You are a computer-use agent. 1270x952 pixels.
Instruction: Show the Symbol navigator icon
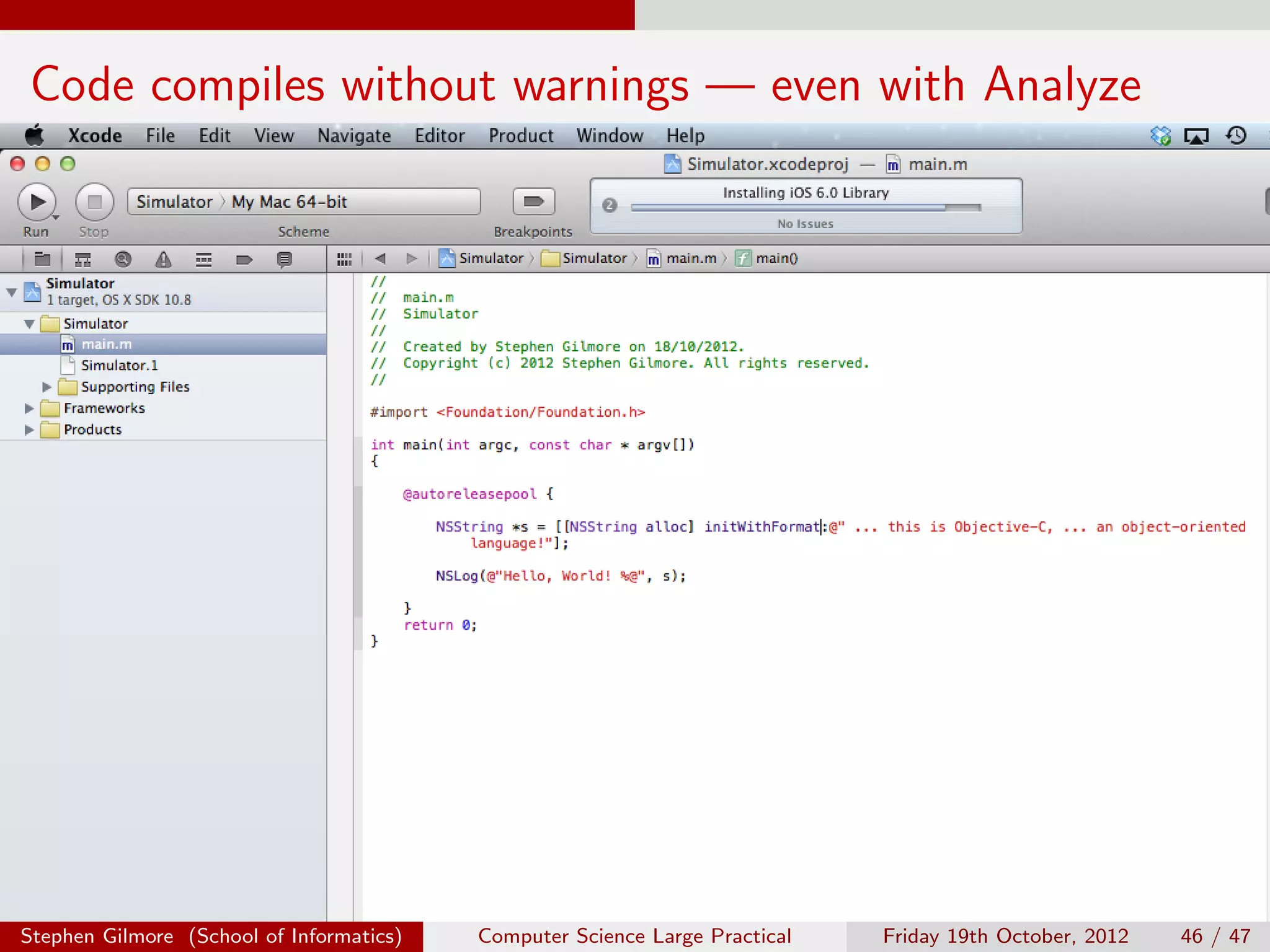click(82, 259)
